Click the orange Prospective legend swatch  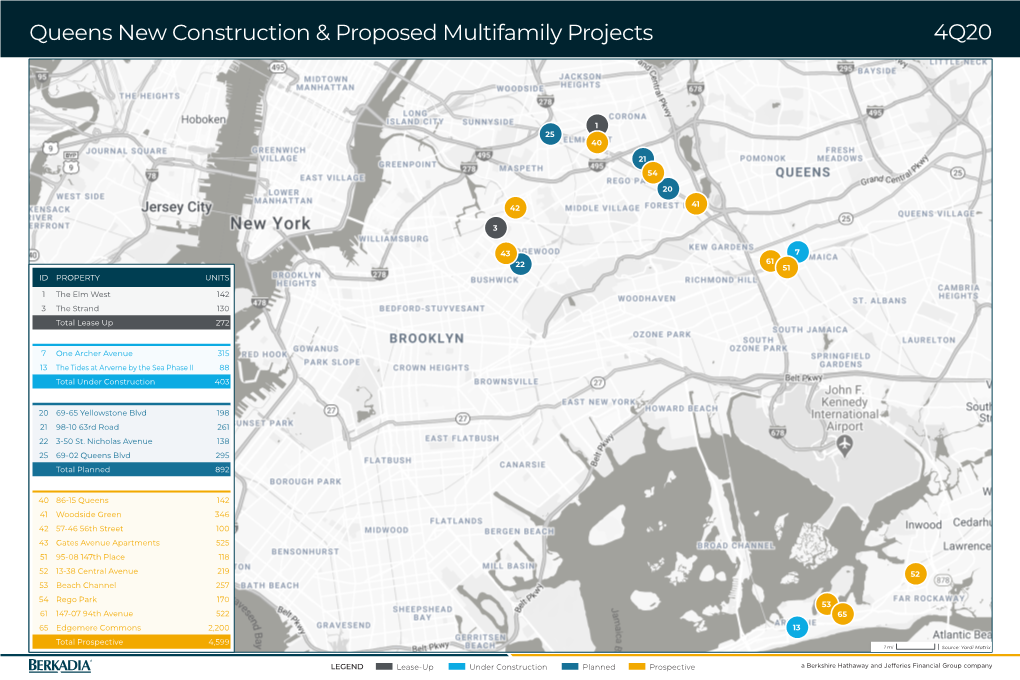[636, 667]
